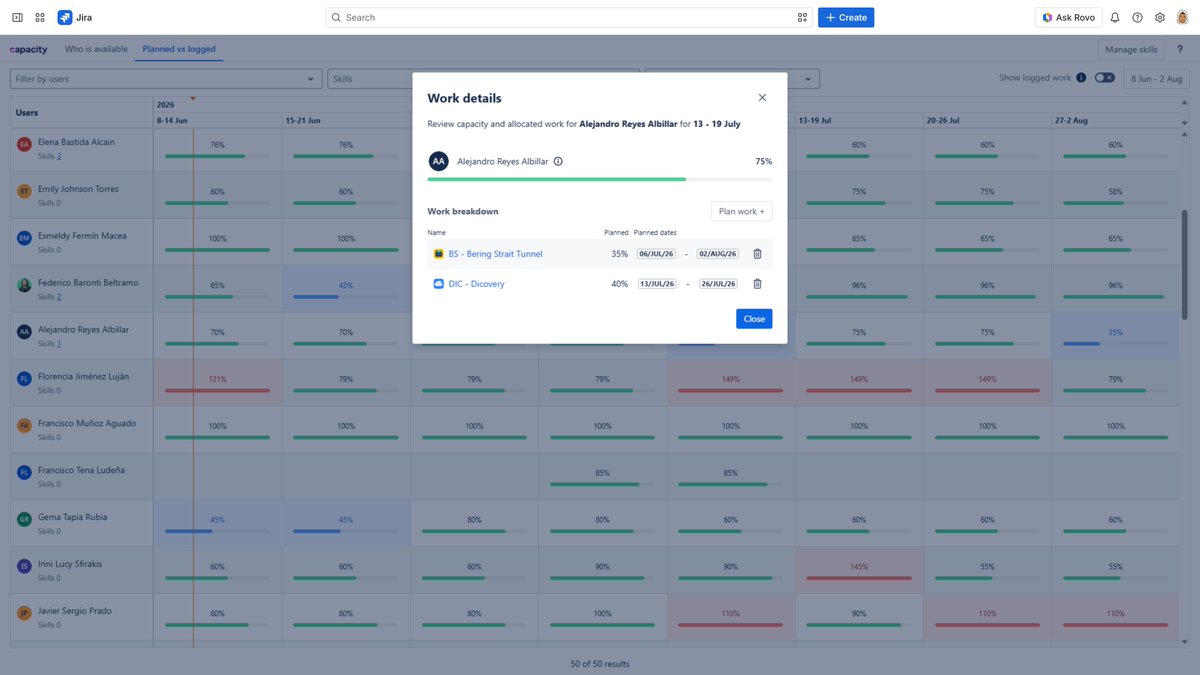Click the Jira search field
Viewport: 1200px width, 675px height.
point(569,17)
